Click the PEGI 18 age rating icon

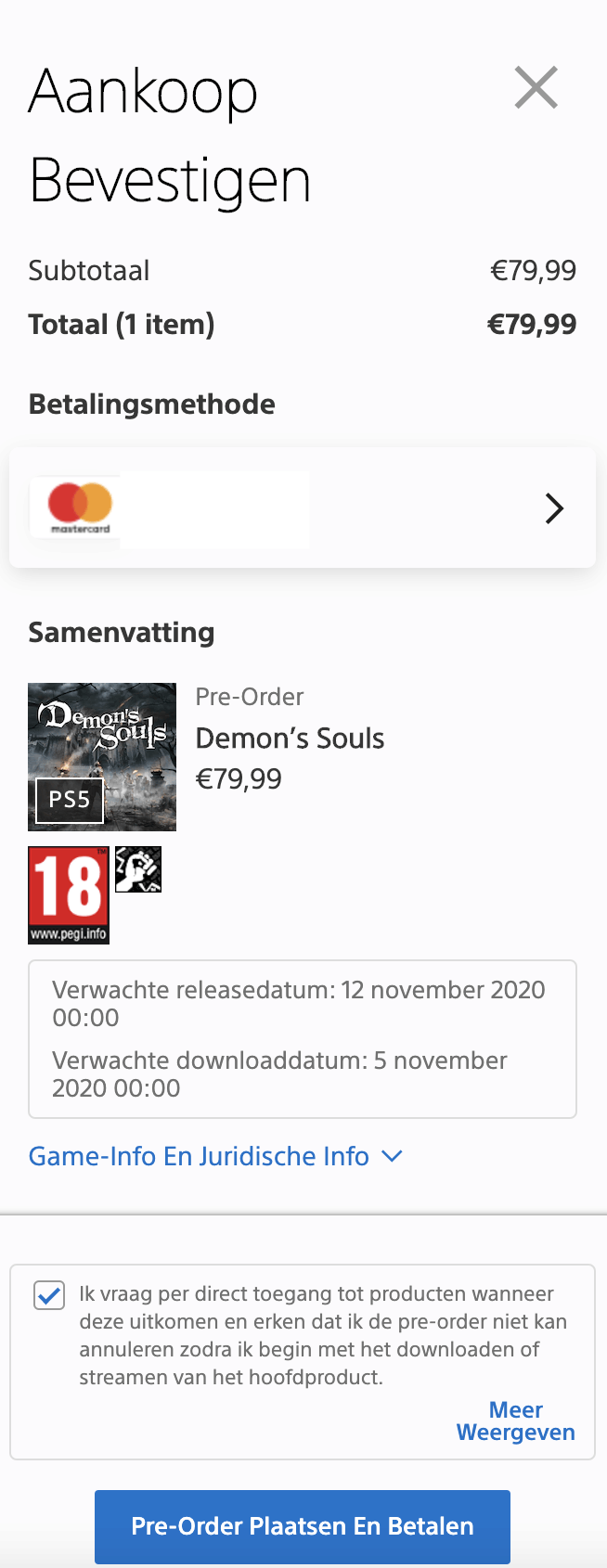(x=69, y=895)
